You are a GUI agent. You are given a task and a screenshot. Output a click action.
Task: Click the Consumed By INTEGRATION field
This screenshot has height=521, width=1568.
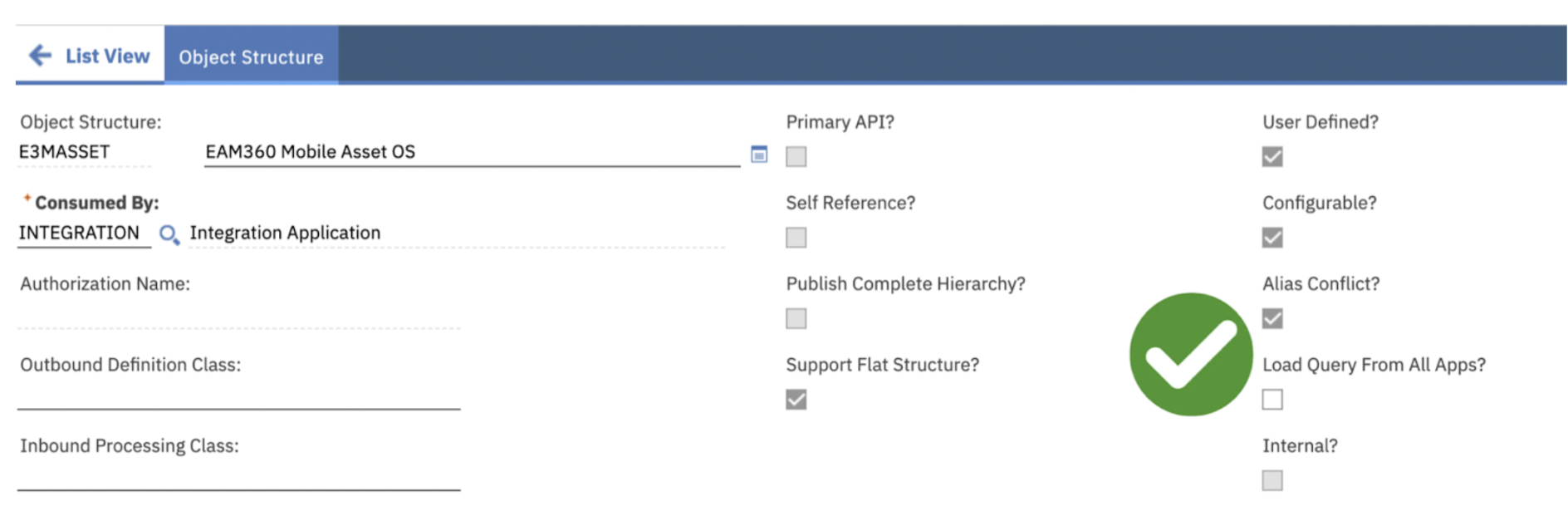point(84,233)
